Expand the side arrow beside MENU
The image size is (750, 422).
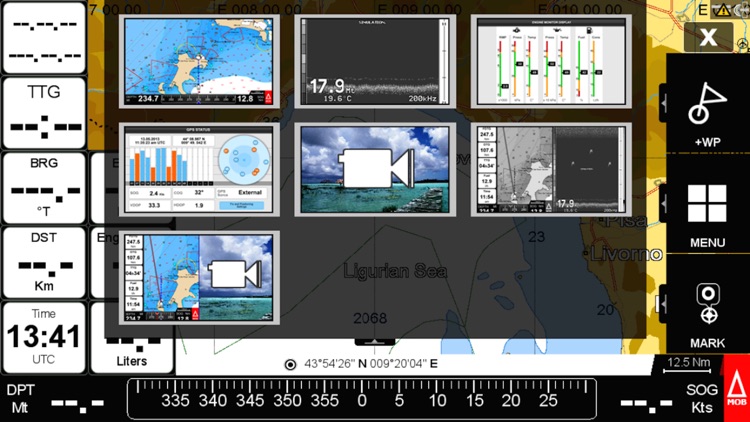pos(663,203)
